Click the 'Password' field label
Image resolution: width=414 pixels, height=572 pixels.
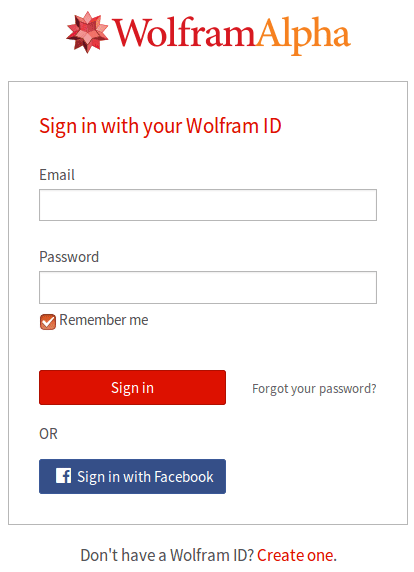(x=69, y=257)
